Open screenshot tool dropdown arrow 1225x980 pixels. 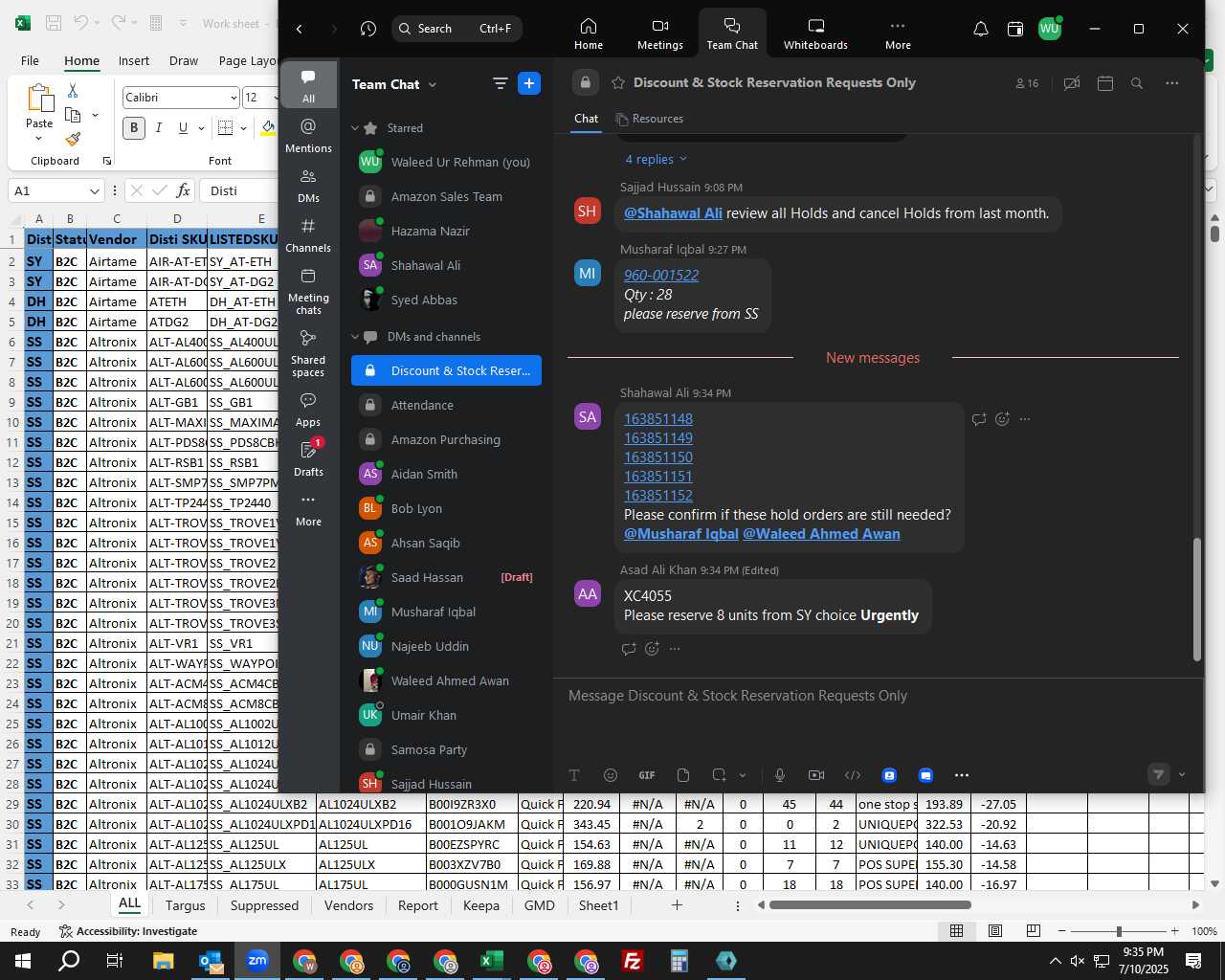(743, 775)
